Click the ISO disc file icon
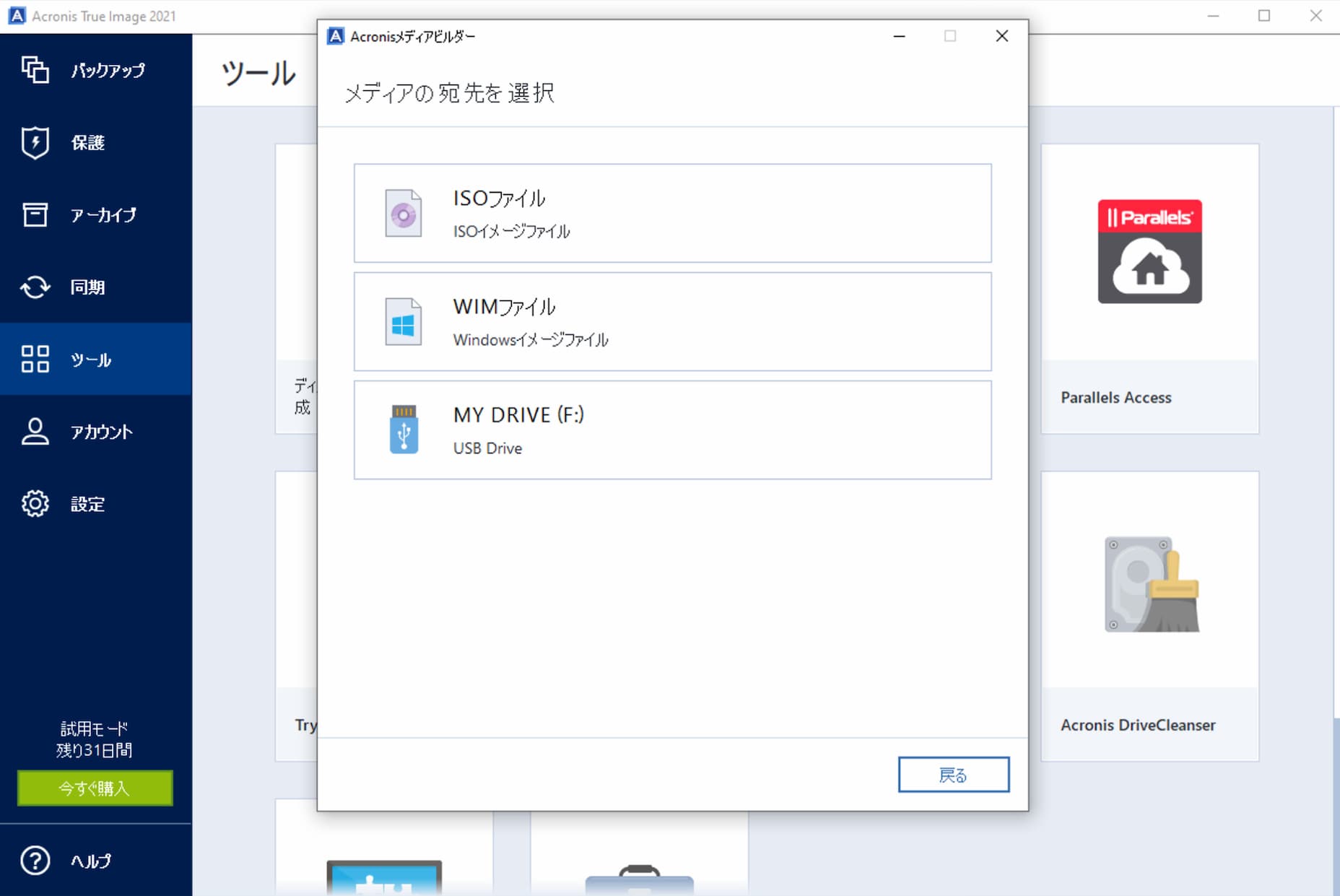This screenshot has width=1340, height=896. (x=403, y=213)
